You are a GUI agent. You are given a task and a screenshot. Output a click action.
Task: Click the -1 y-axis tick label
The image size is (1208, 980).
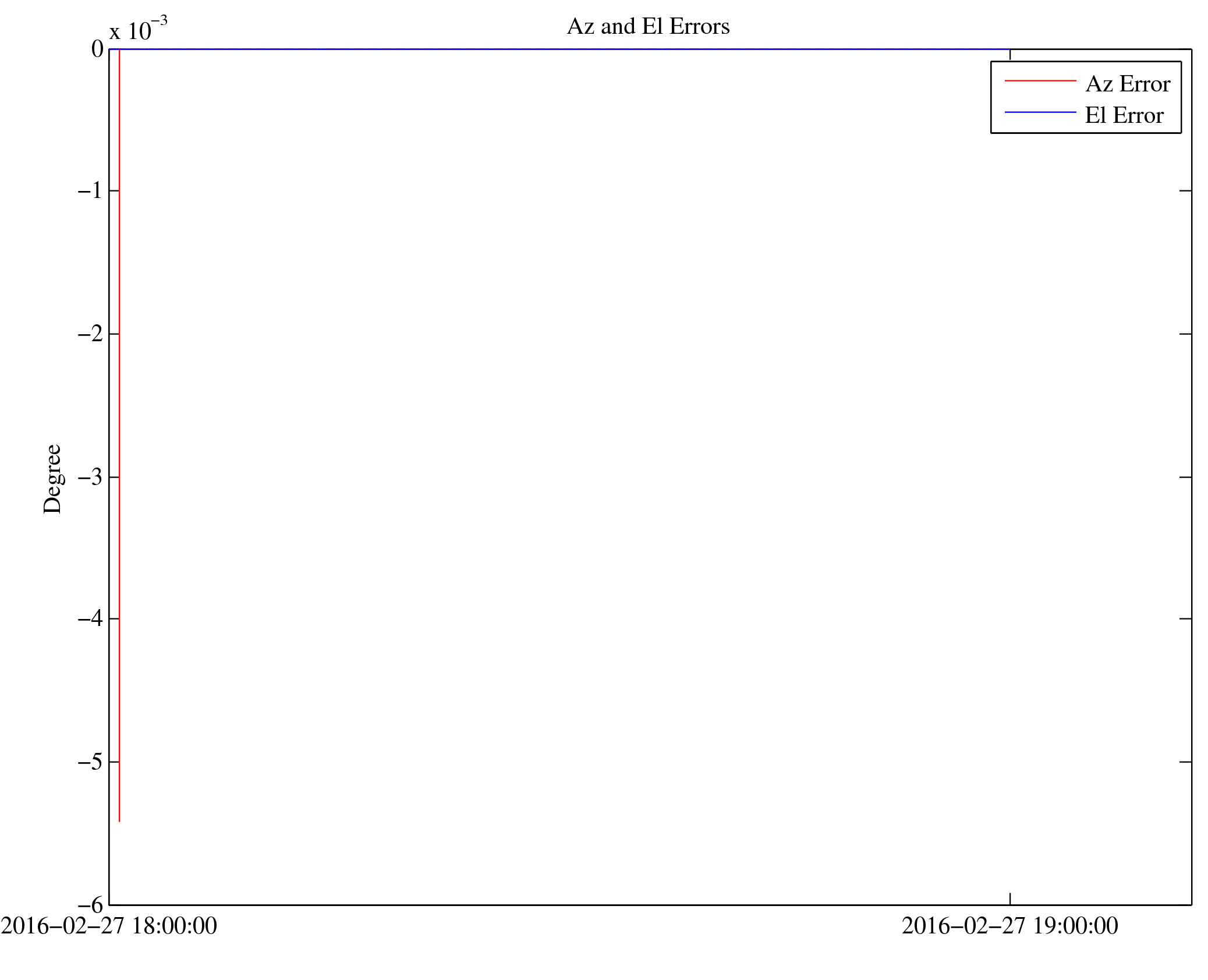(x=90, y=190)
